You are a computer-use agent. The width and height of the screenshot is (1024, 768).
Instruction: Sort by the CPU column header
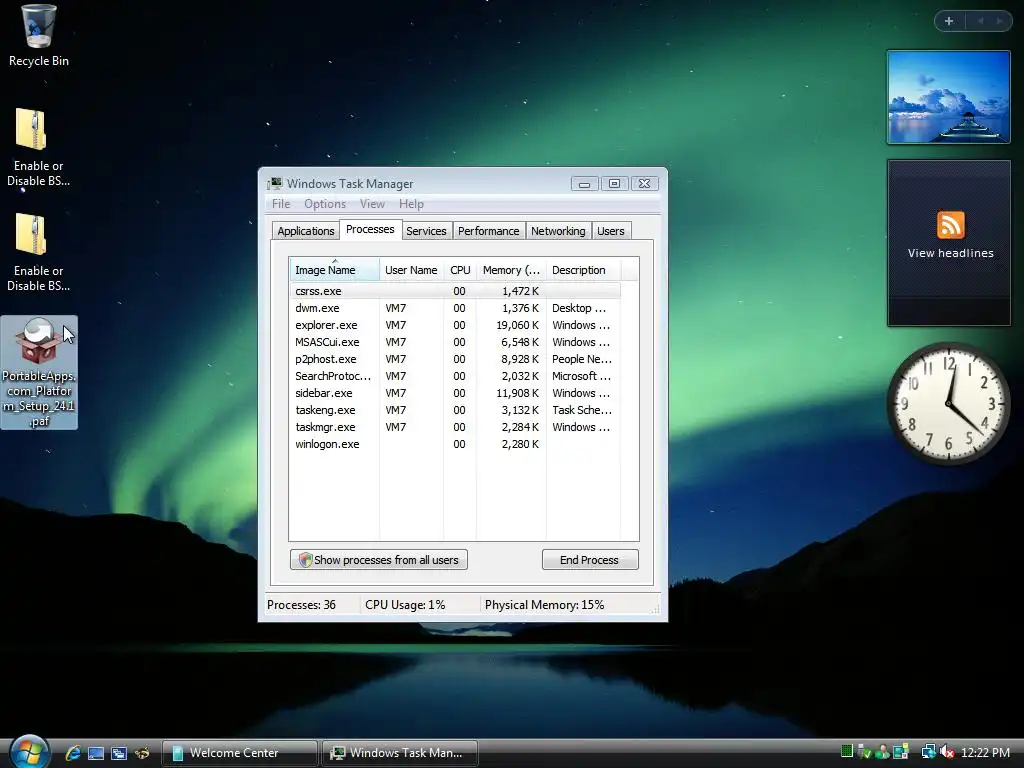pyautogui.click(x=460, y=270)
